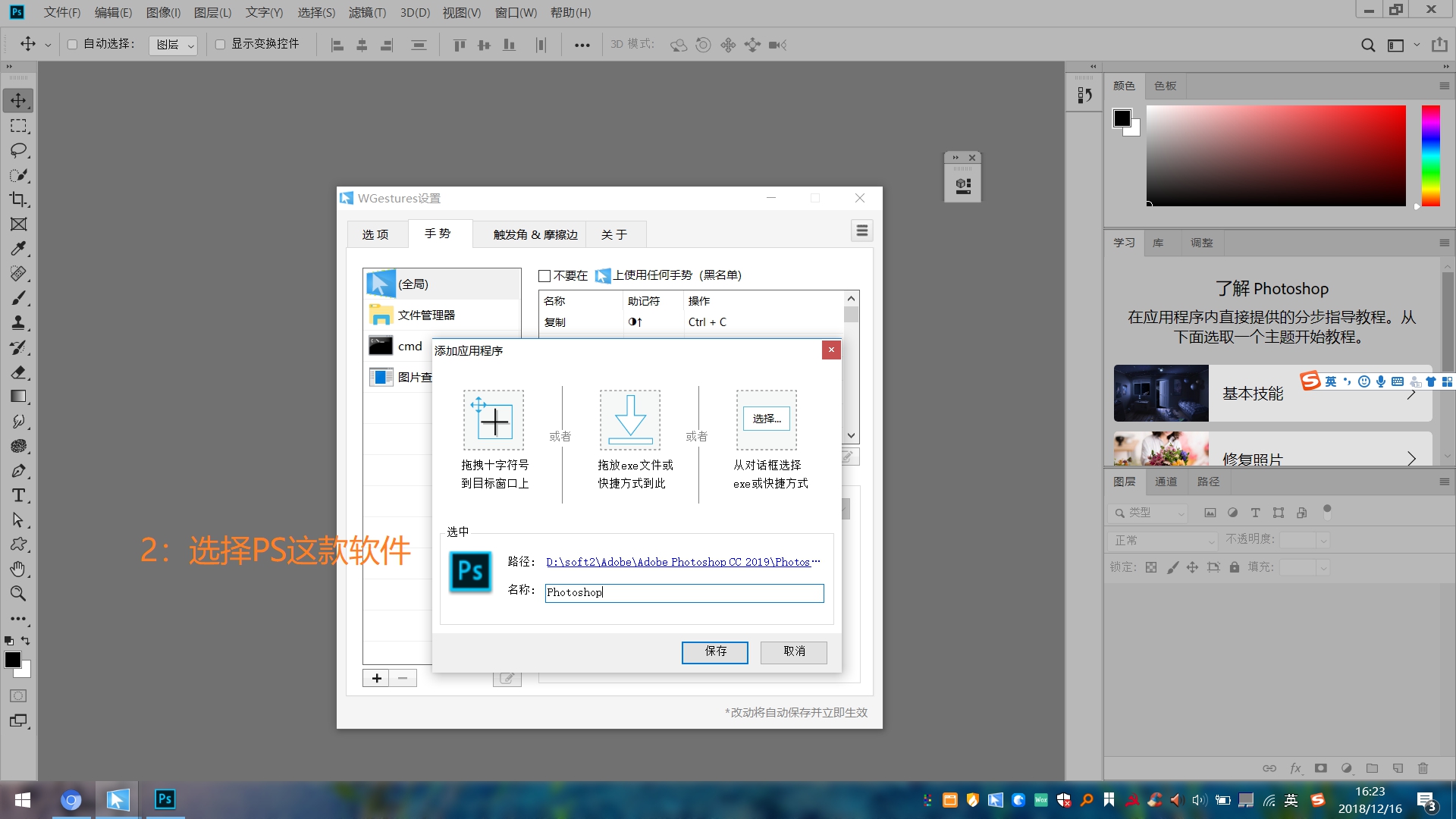Enable the 显示变换控件 checkbox
The height and width of the screenshot is (819, 1456).
click(220, 44)
